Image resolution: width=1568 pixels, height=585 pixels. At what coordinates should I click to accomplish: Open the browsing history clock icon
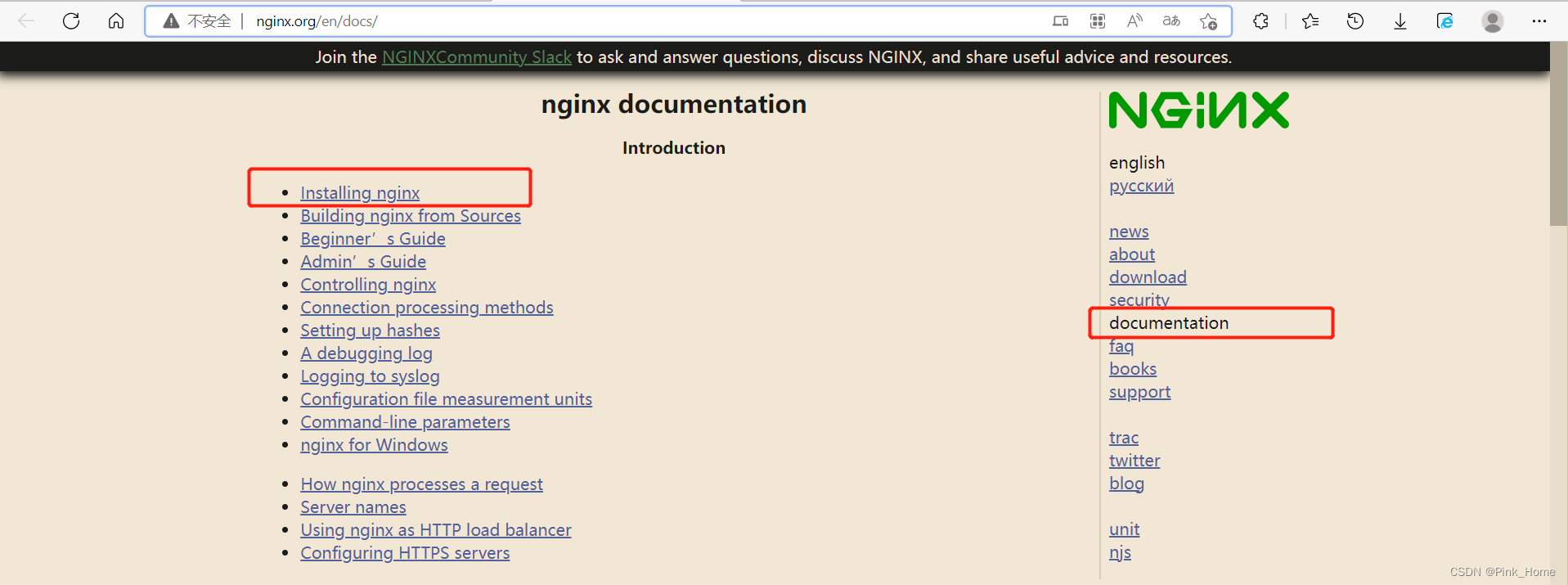[x=1355, y=21]
